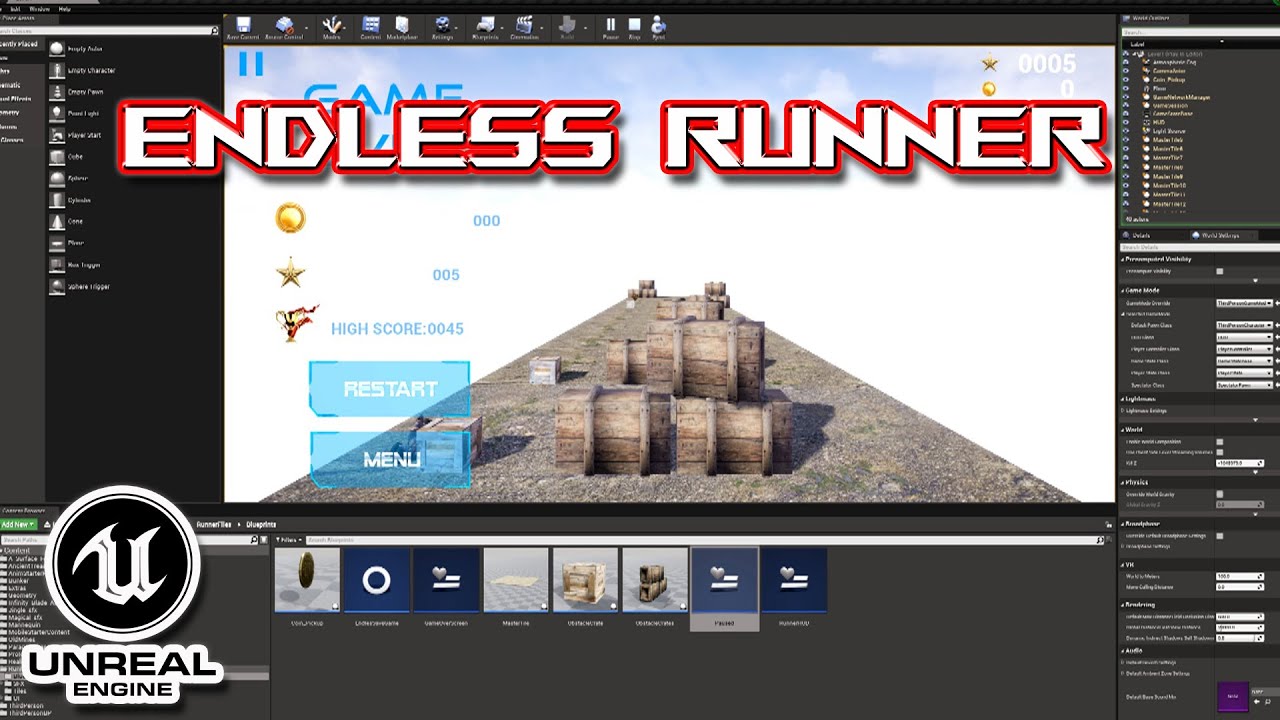The width and height of the screenshot is (1280, 720).
Task: Click the Add New button in Content Browser
Action: (x=18, y=524)
